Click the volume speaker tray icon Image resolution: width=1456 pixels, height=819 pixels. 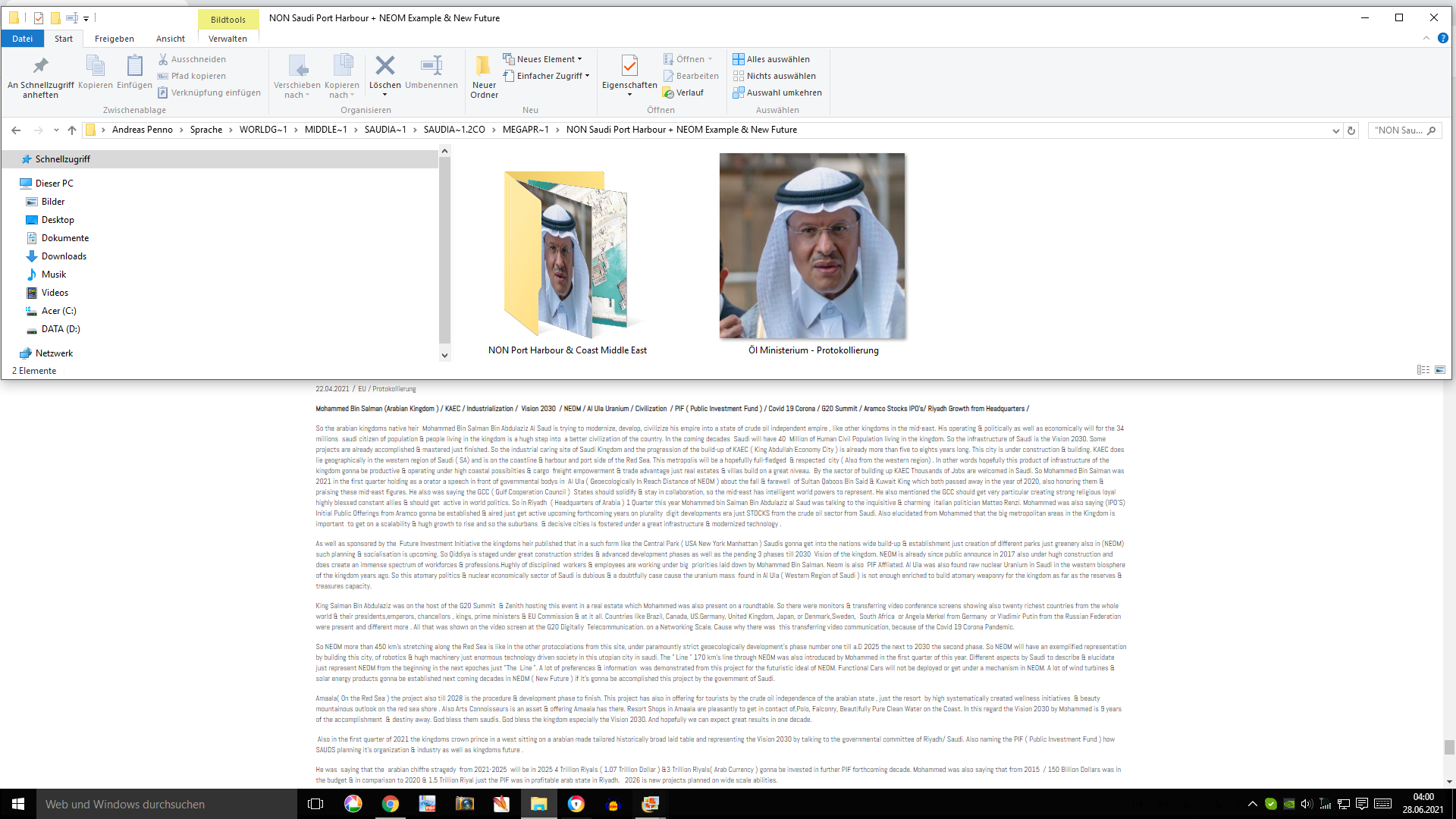point(1306,804)
